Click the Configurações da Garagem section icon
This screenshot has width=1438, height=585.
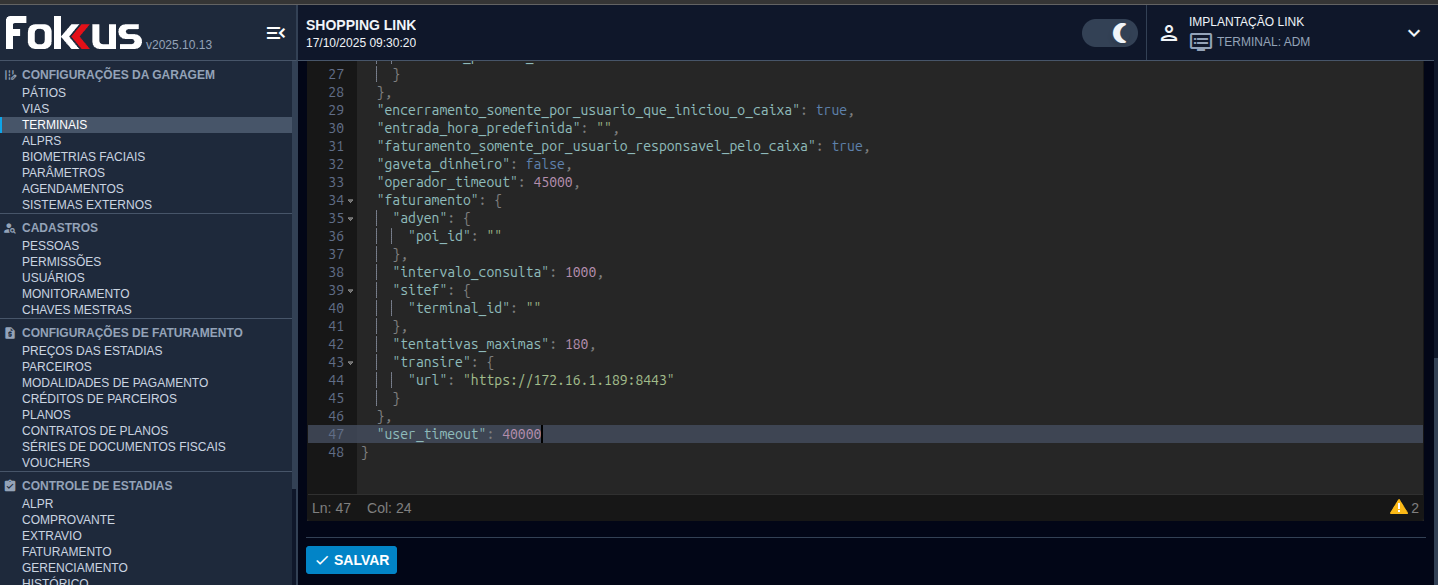point(10,75)
